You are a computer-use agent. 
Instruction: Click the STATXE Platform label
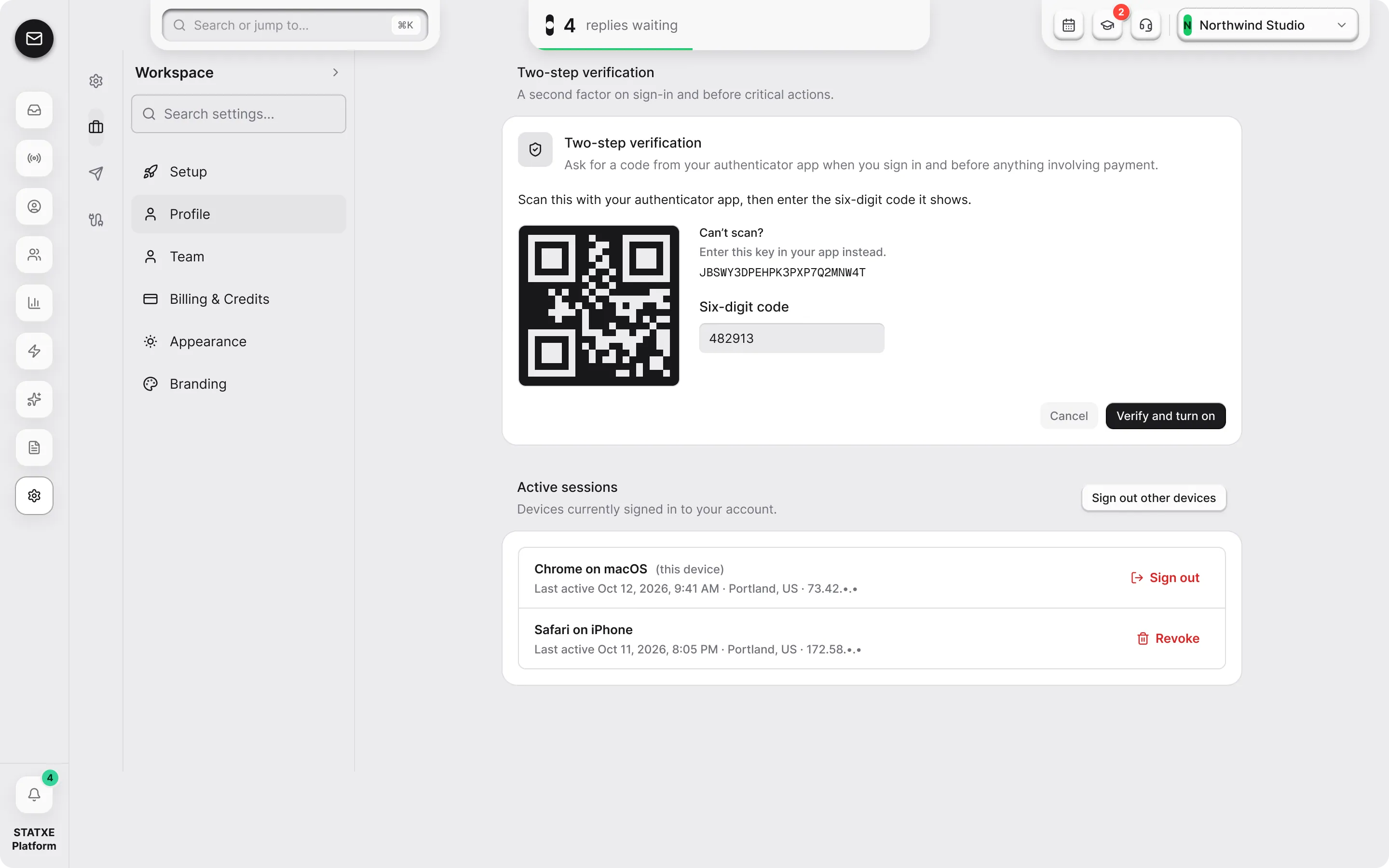click(x=34, y=839)
